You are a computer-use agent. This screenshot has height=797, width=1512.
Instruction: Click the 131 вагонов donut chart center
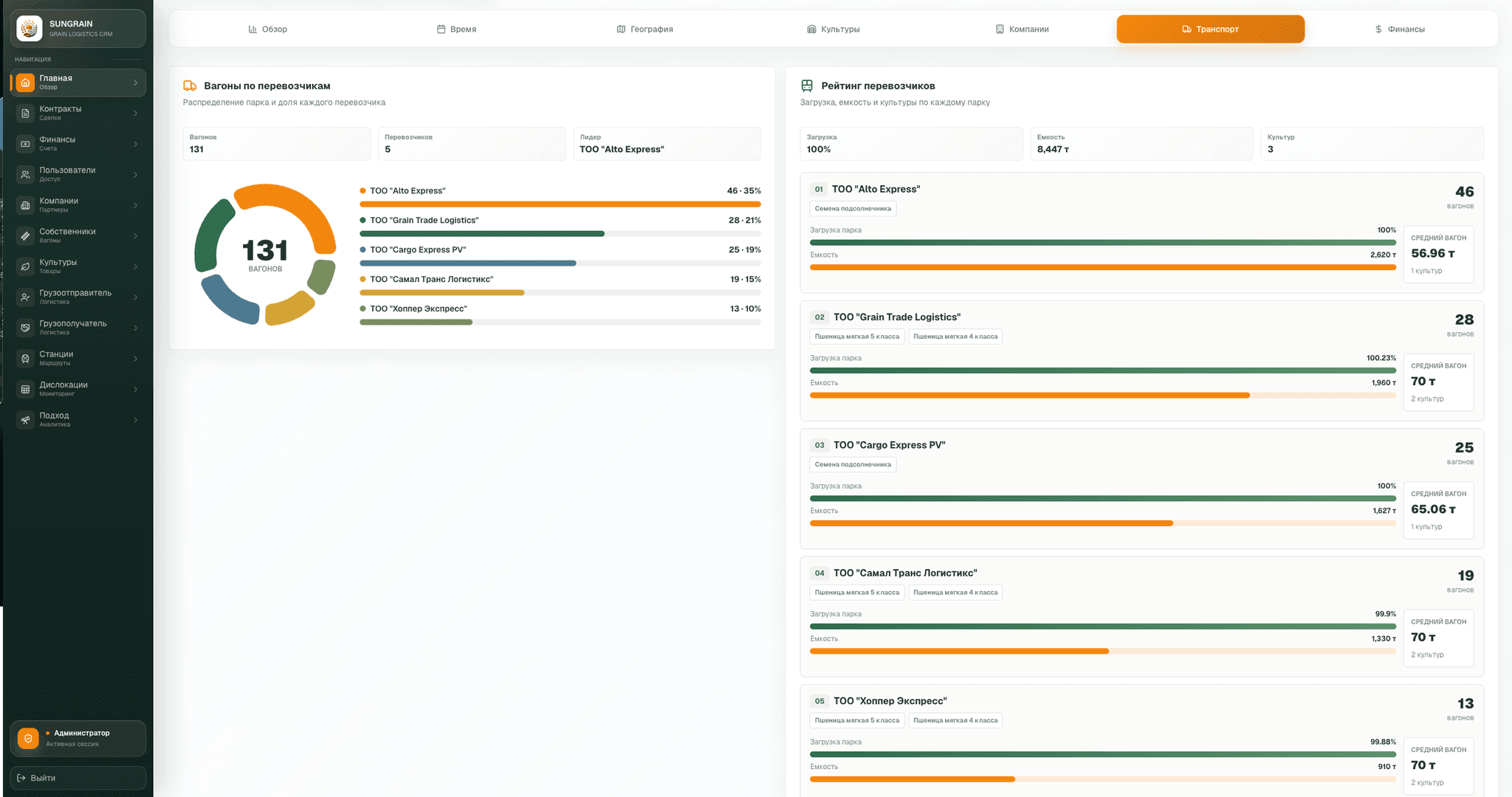[265, 255]
